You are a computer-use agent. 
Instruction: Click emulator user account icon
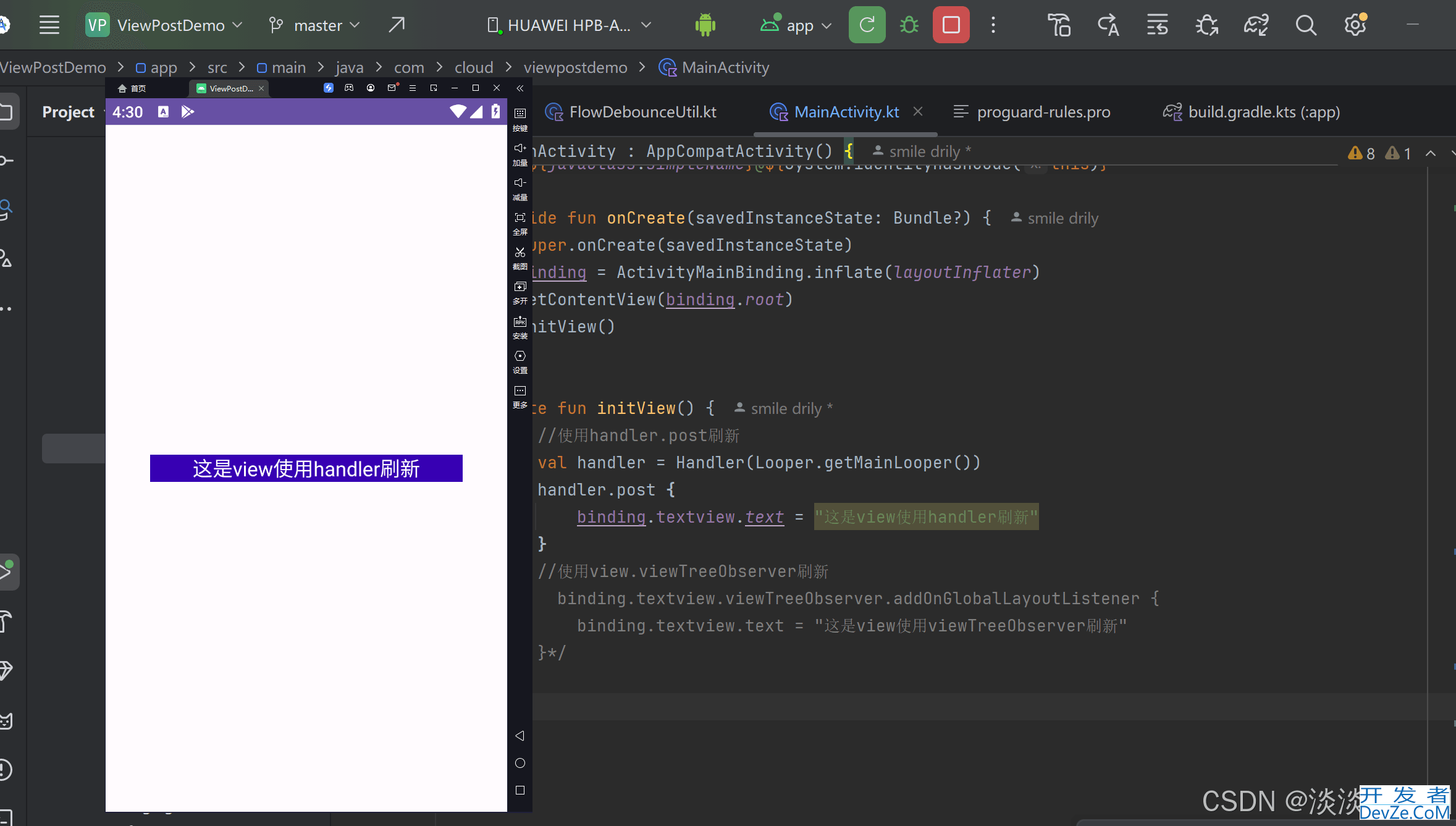pos(371,88)
